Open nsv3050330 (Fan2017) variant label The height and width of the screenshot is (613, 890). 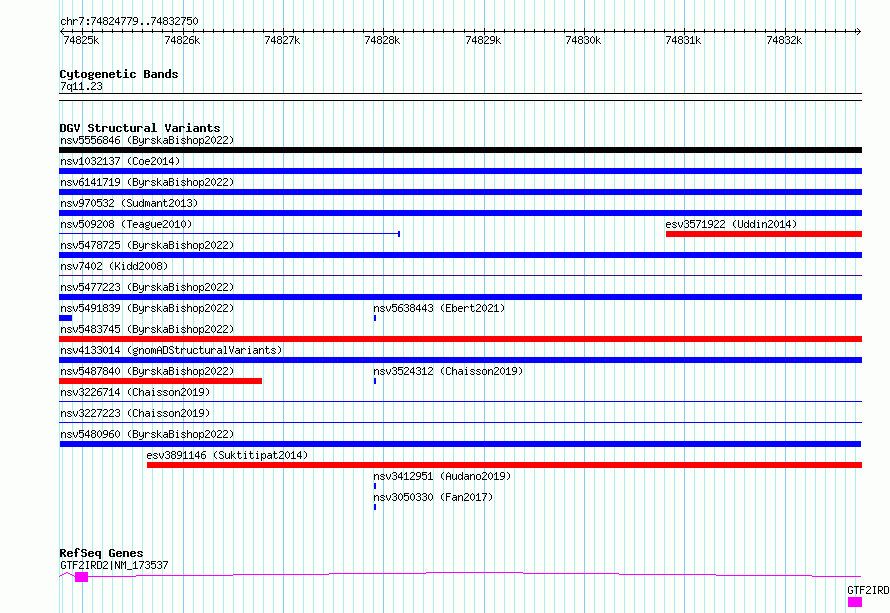tap(433, 497)
